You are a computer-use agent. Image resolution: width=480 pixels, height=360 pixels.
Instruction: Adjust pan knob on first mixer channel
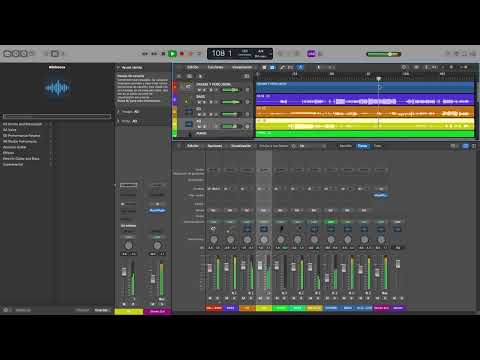(214, 239)
